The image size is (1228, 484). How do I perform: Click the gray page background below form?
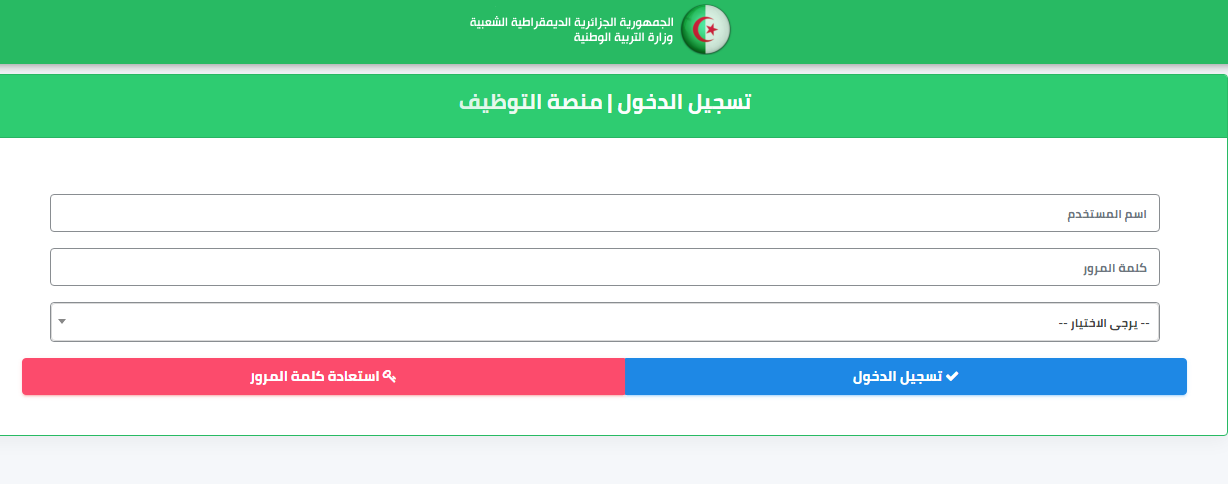614,462
